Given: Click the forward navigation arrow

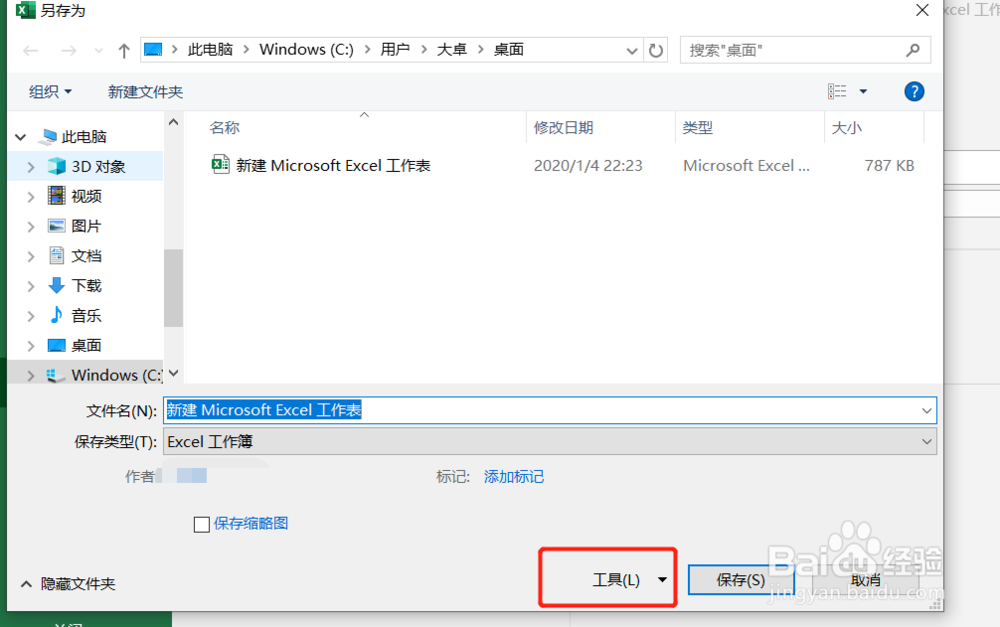Looking at the screenshot, I should (x=68, y=50).
